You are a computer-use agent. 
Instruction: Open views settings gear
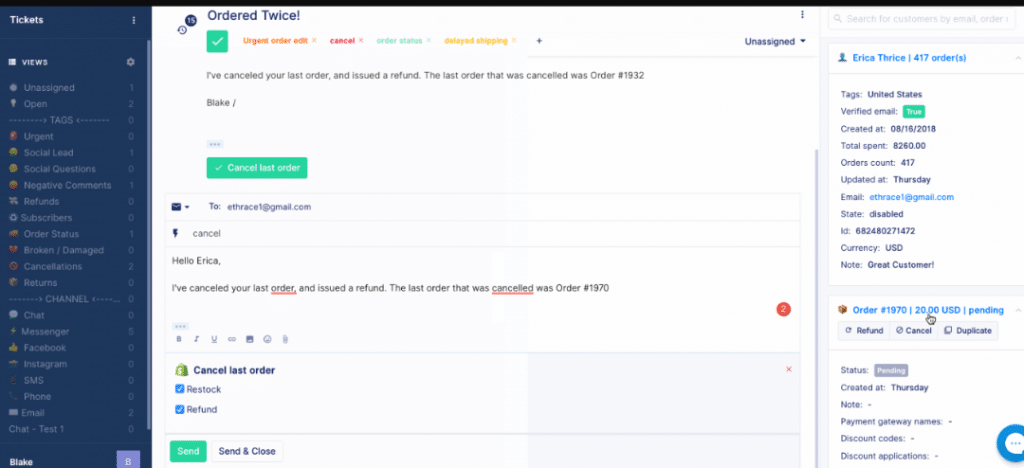[131, 62]
